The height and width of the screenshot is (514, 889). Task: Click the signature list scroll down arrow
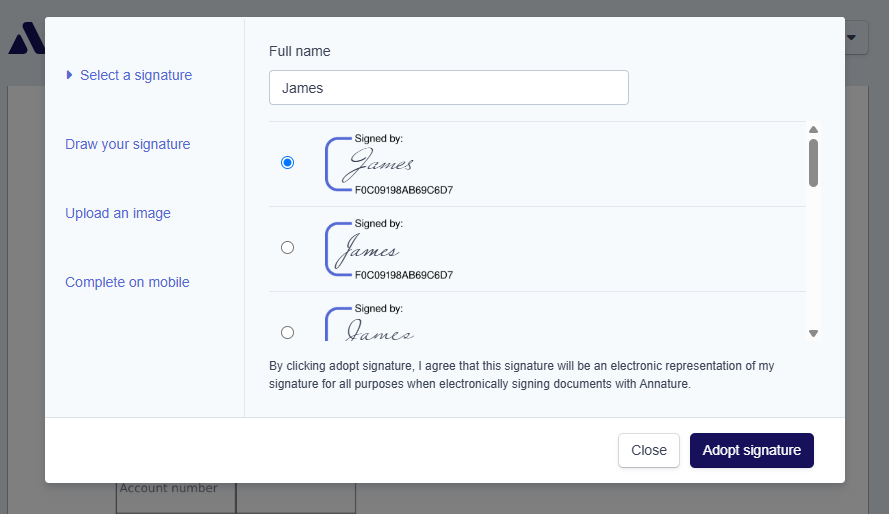[813, 334]
